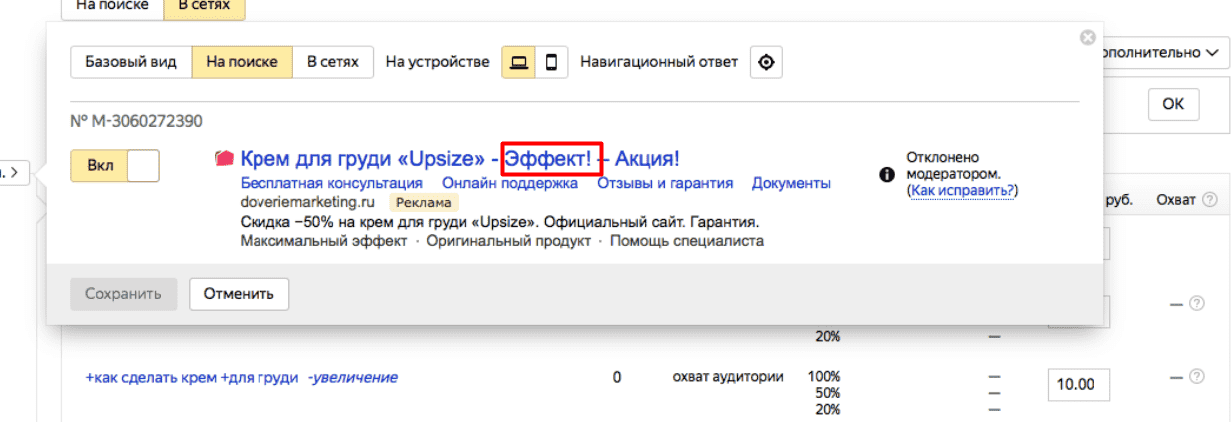Open the ad headline Крем для груди Upsize
The image size is (1232, 422).
[x=460, y=158]
